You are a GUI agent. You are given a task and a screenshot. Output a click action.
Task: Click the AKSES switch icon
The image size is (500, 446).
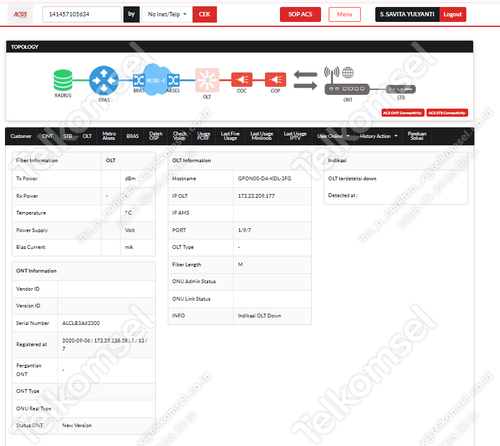pyautogui.click(x=173, y=80)
